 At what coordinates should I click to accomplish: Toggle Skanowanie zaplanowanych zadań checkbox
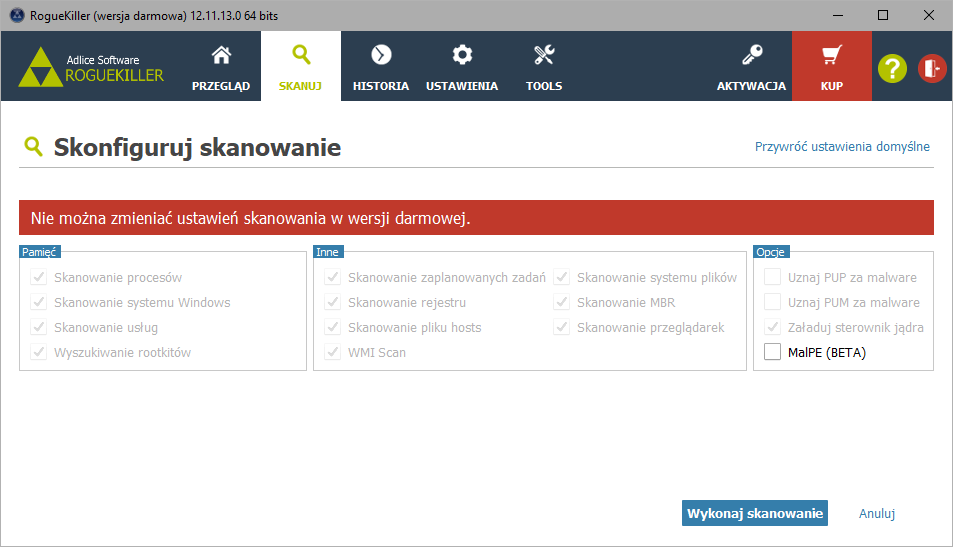click(332, 277)
